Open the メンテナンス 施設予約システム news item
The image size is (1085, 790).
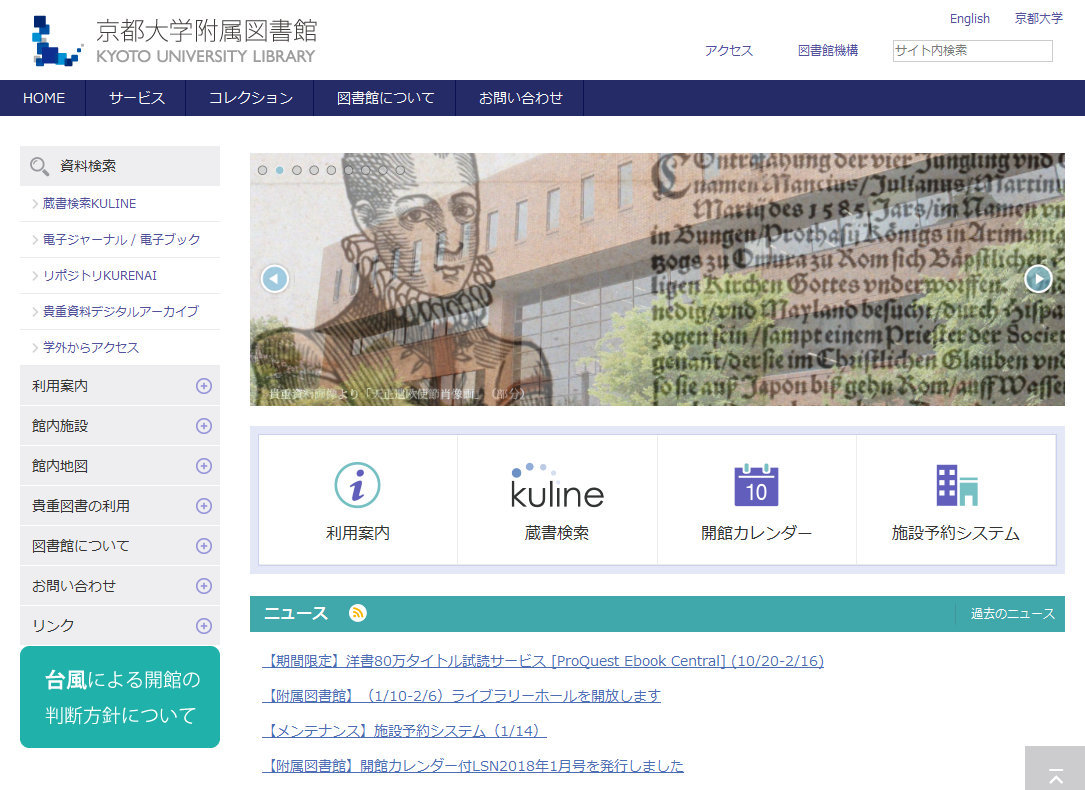point(405,731)
